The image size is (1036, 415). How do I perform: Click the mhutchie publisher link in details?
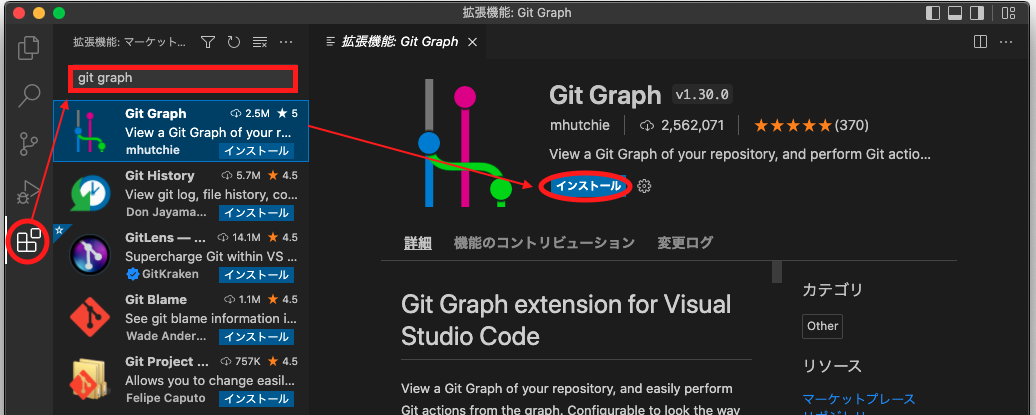[579, 125]
